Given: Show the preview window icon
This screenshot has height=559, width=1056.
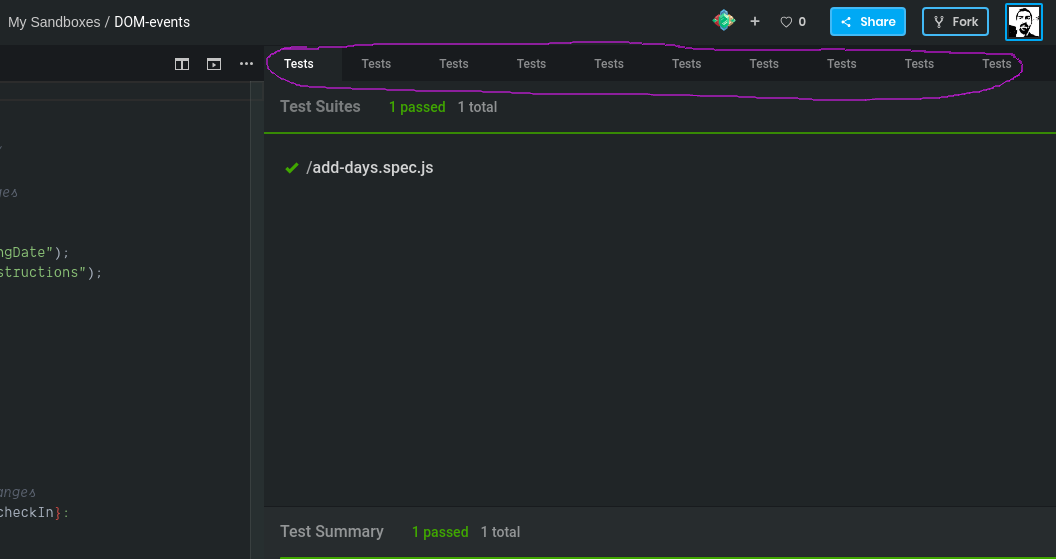Looking at the screenshot, I should tap(213, 64).
